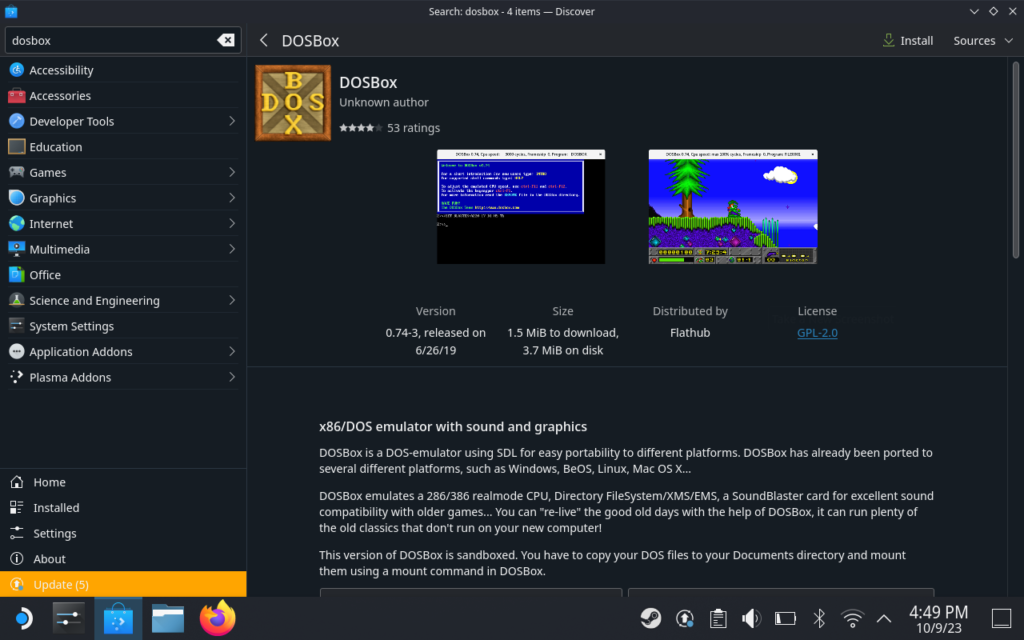The height and width of the screenshot is (640, 1024).
Task: Click the DOSBox application logo
Action: click(293, 102)
